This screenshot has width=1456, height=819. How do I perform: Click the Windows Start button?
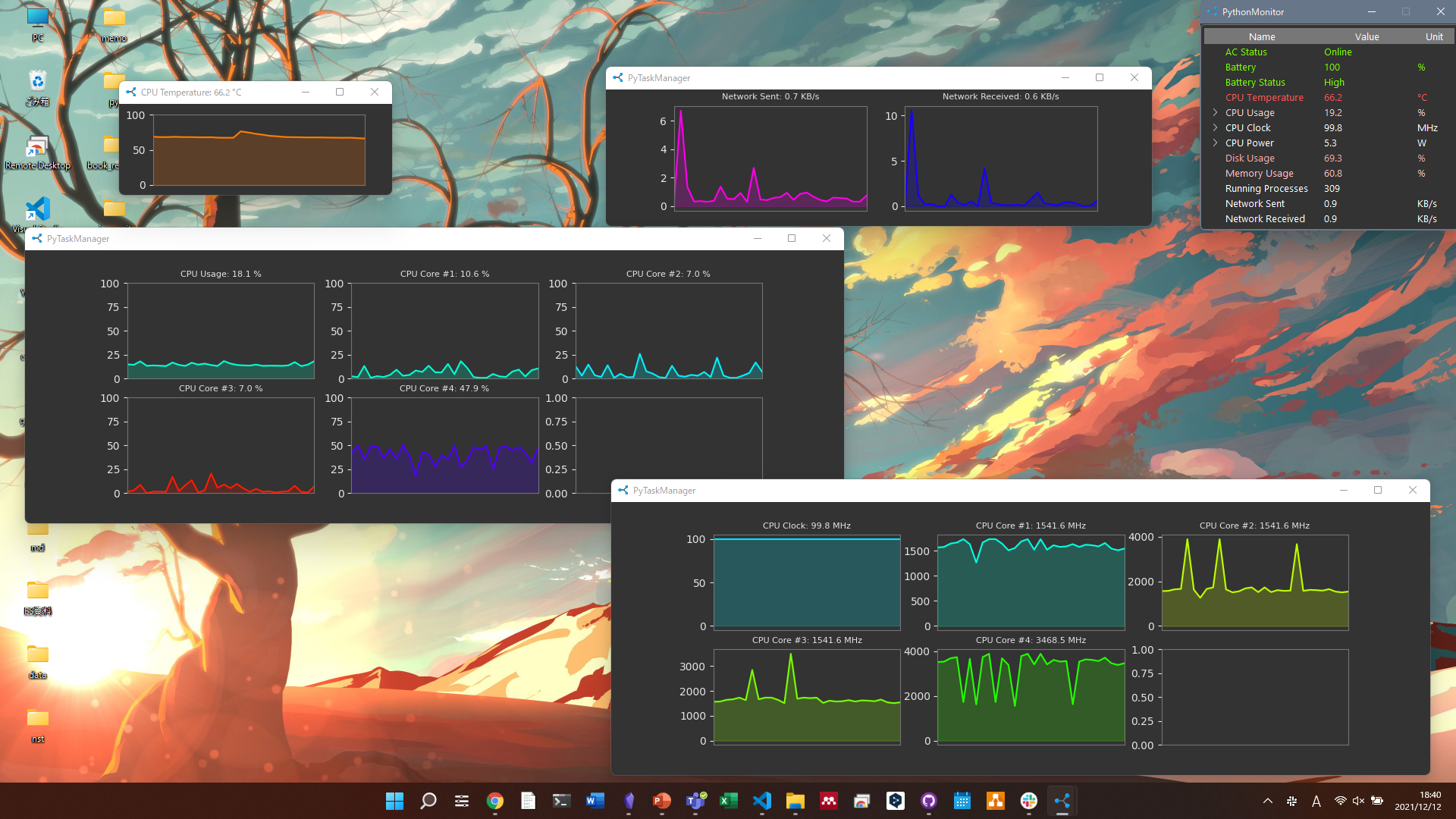click(x=395, y=801)
